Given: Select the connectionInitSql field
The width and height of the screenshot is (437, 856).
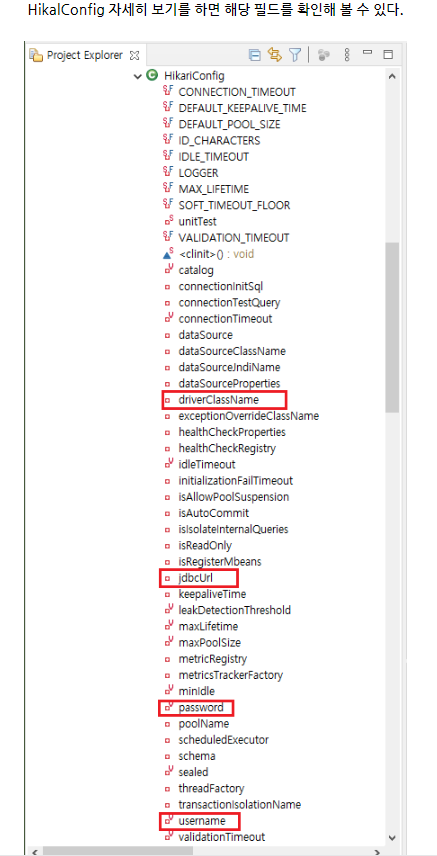Looking at the screenshot, I should point(221,287).
